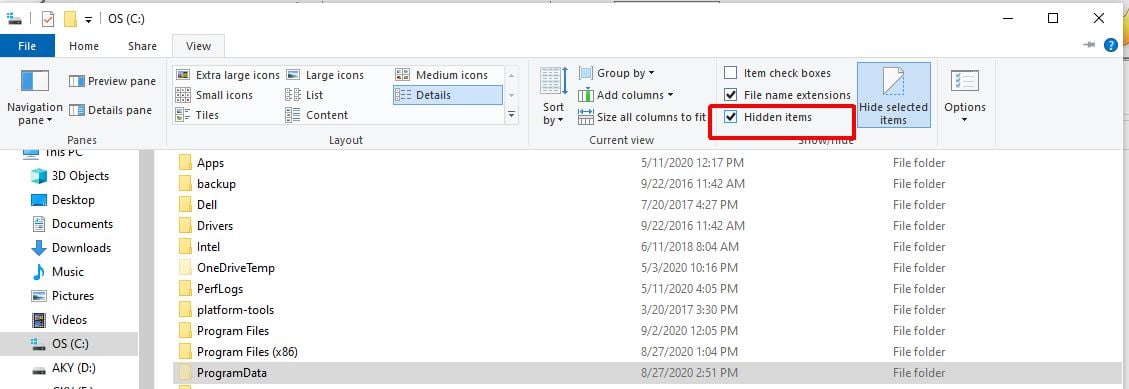The image size is (1129, 389).
Task: Expand the layout gallery more arrow
Action: tap(512, 115)
